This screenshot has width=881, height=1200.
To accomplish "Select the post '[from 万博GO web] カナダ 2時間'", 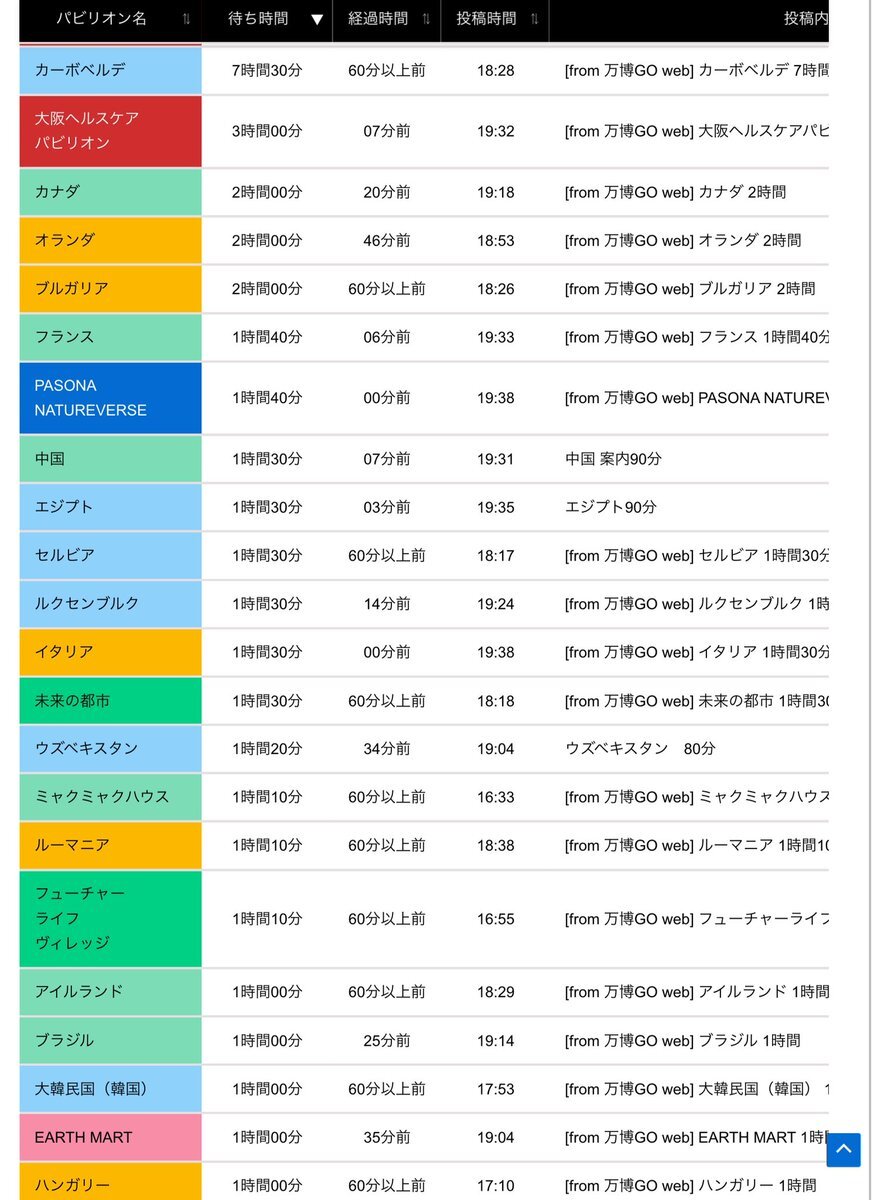I will (675, 192).
